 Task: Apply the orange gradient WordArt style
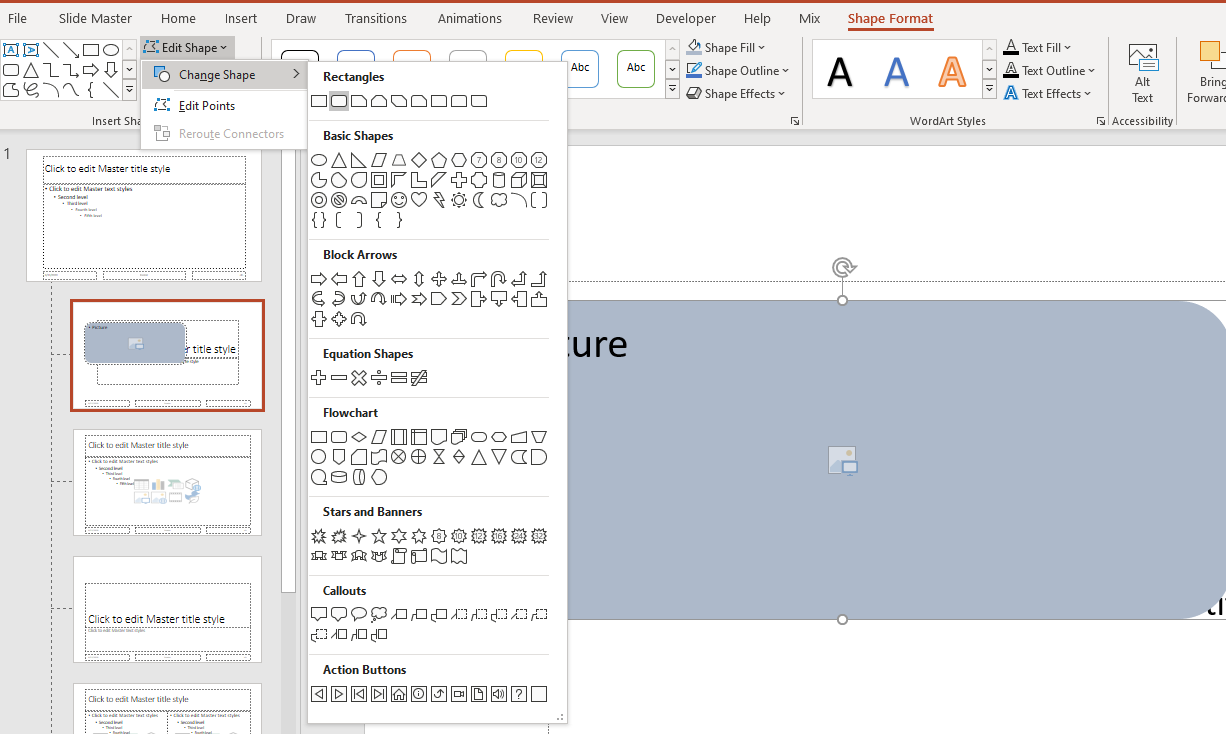click(951, 71)
